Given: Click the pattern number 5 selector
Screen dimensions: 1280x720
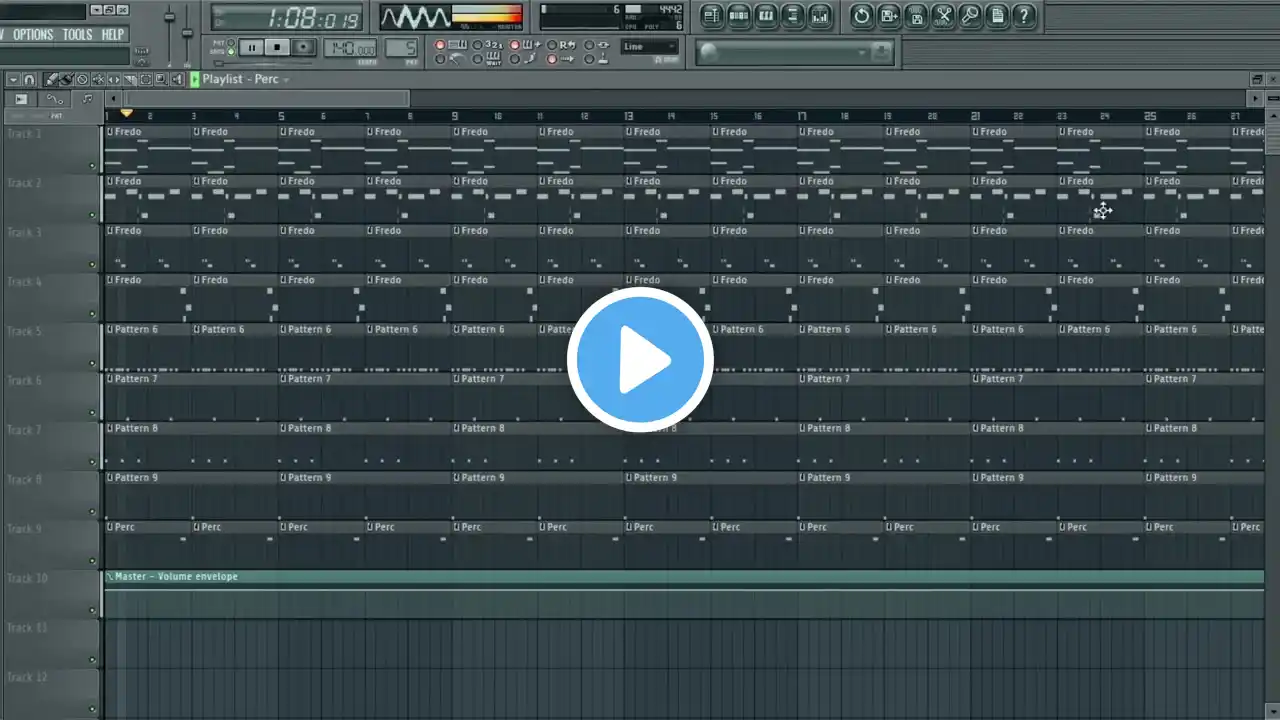Looking at the screenshot, I should pyautogui.click(x=401, y=48).
